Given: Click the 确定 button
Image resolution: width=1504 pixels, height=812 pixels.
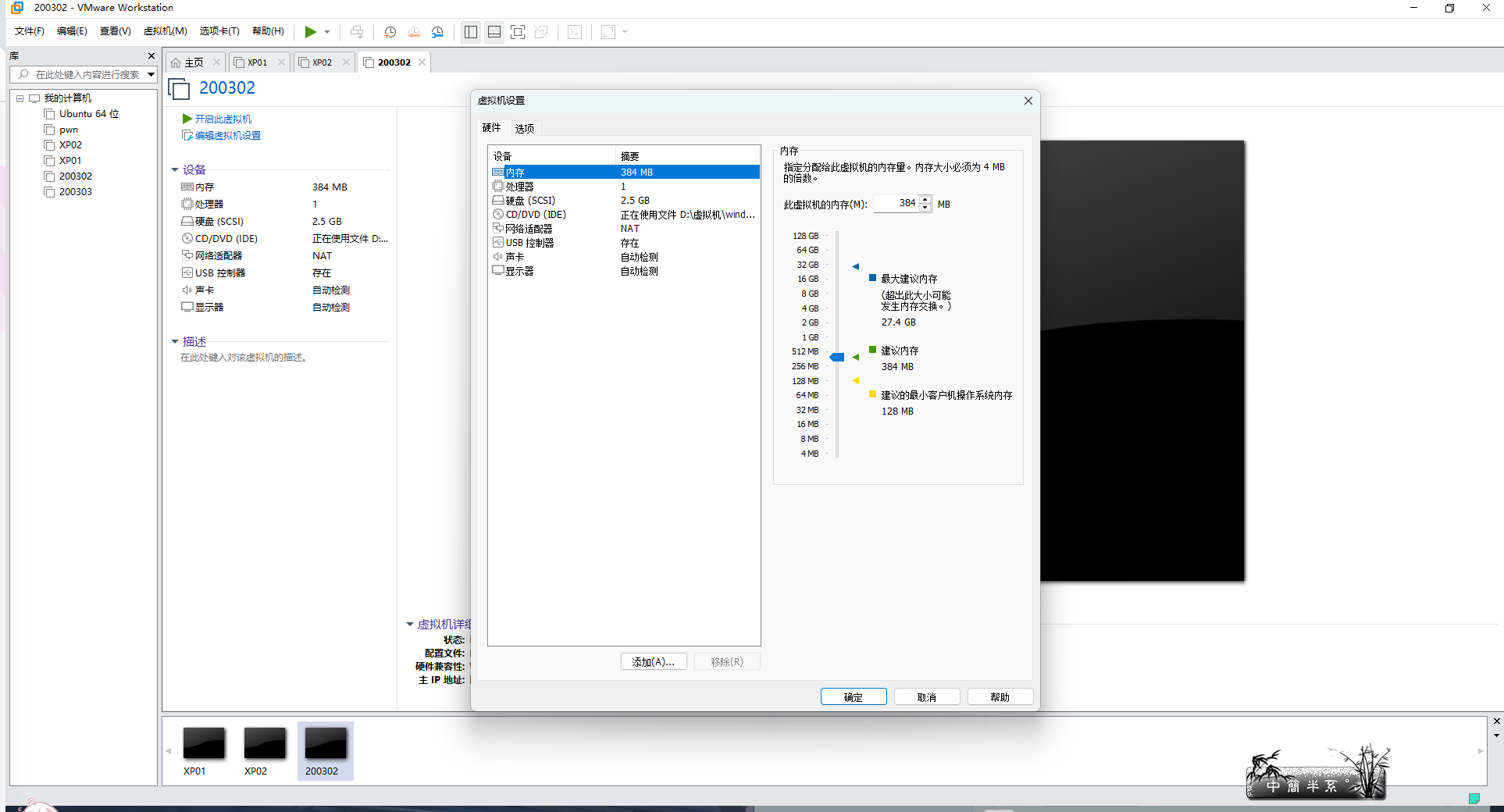Looking at the screenshot, I should point(853,696).
